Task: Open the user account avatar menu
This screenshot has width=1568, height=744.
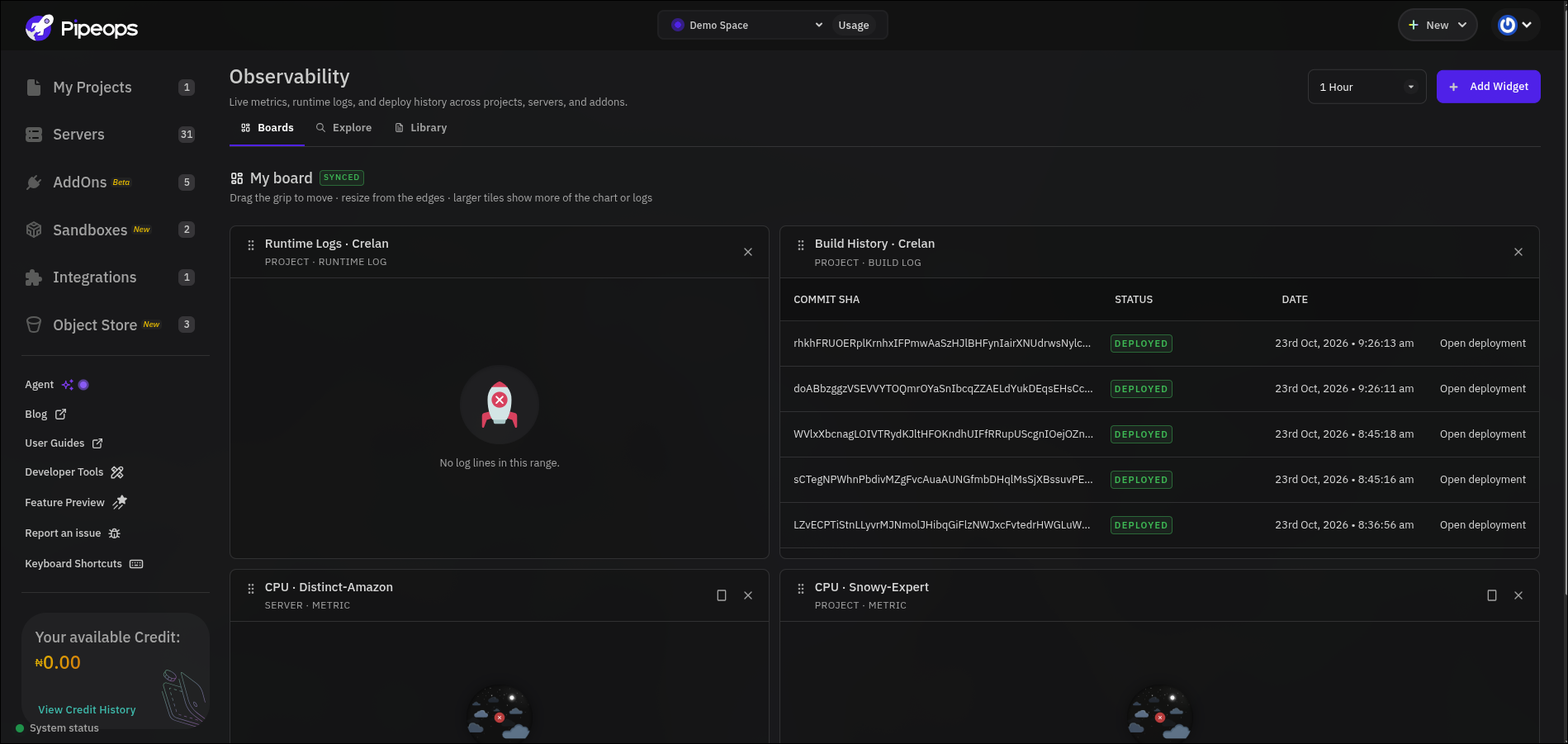Action: (1515, 25)
